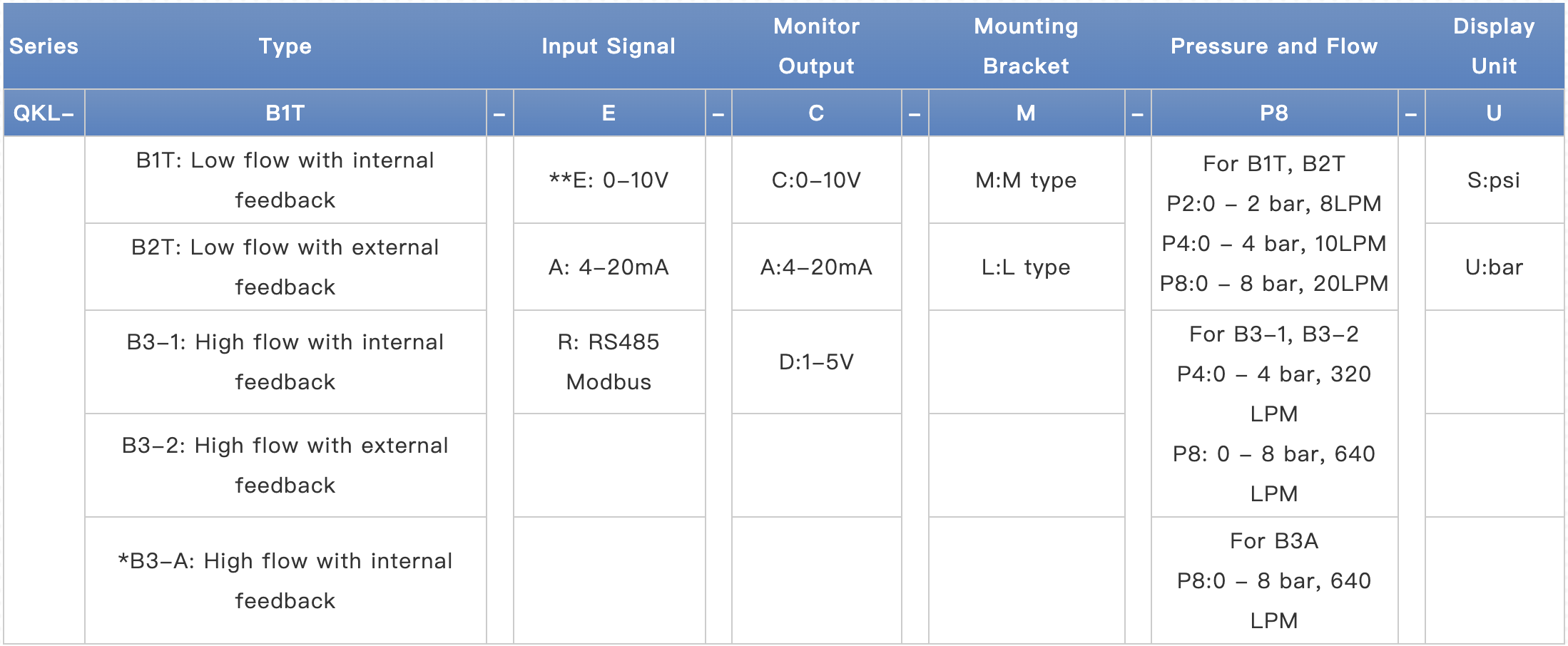Click the B1T example code cell
Viewport: 1568px width, 646px height.
pyautogui.click(x=285, y=113)
